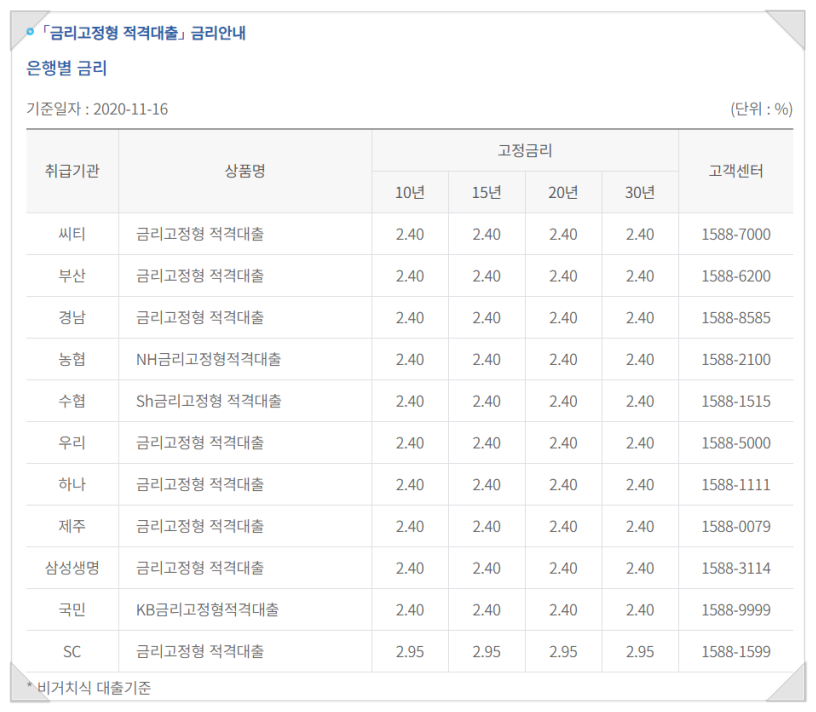Click the 수협 bank name cell
The width and height of the screenshot is (816, 712).
click(x=72, y=401)
